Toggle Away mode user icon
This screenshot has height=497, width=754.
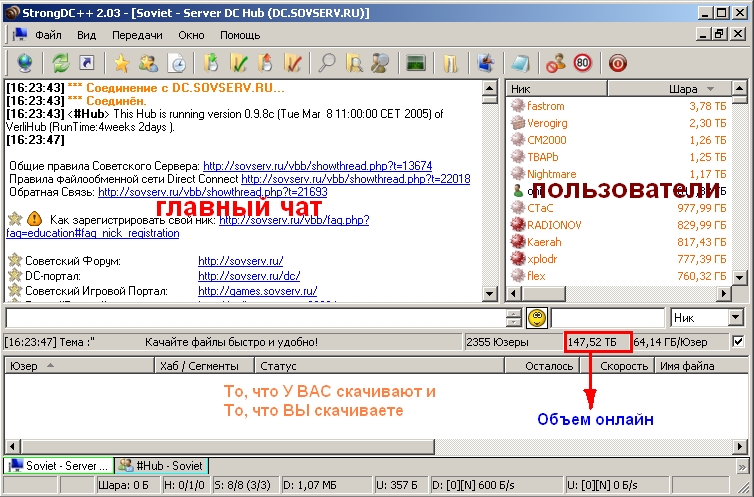(555, 63)
